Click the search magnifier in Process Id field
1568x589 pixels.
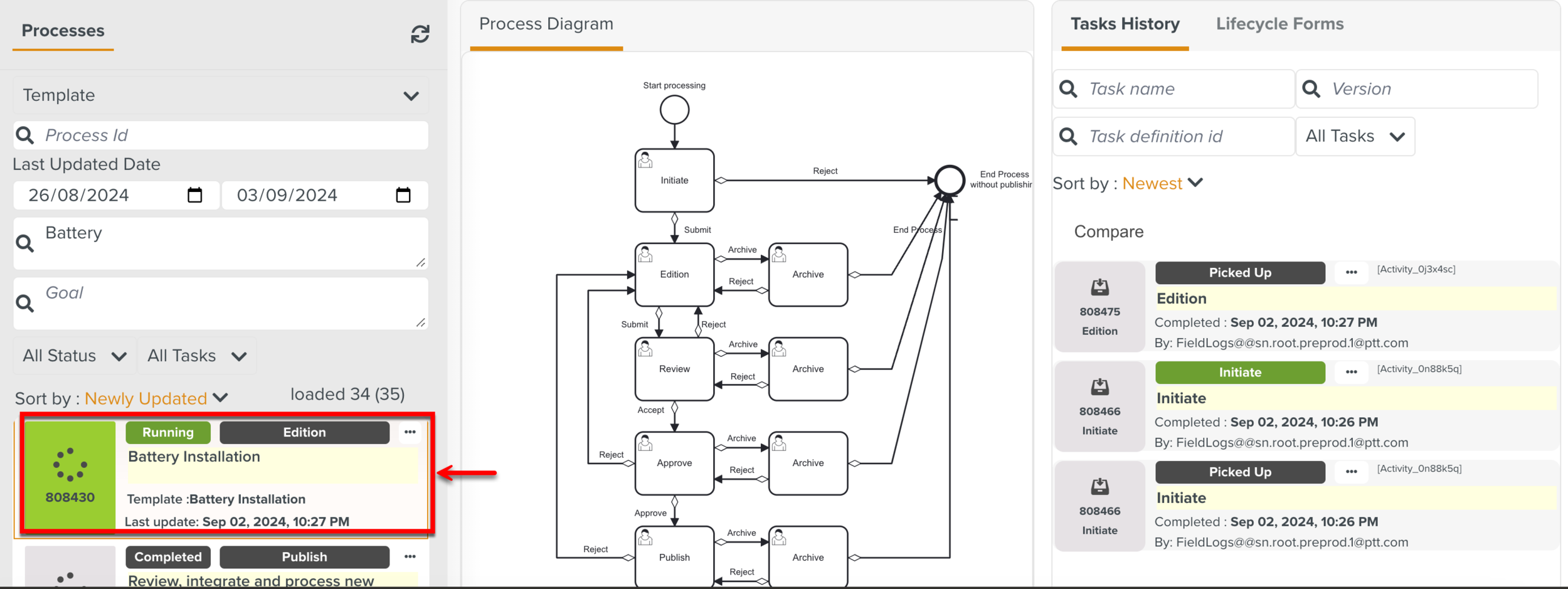pos(25,135)
